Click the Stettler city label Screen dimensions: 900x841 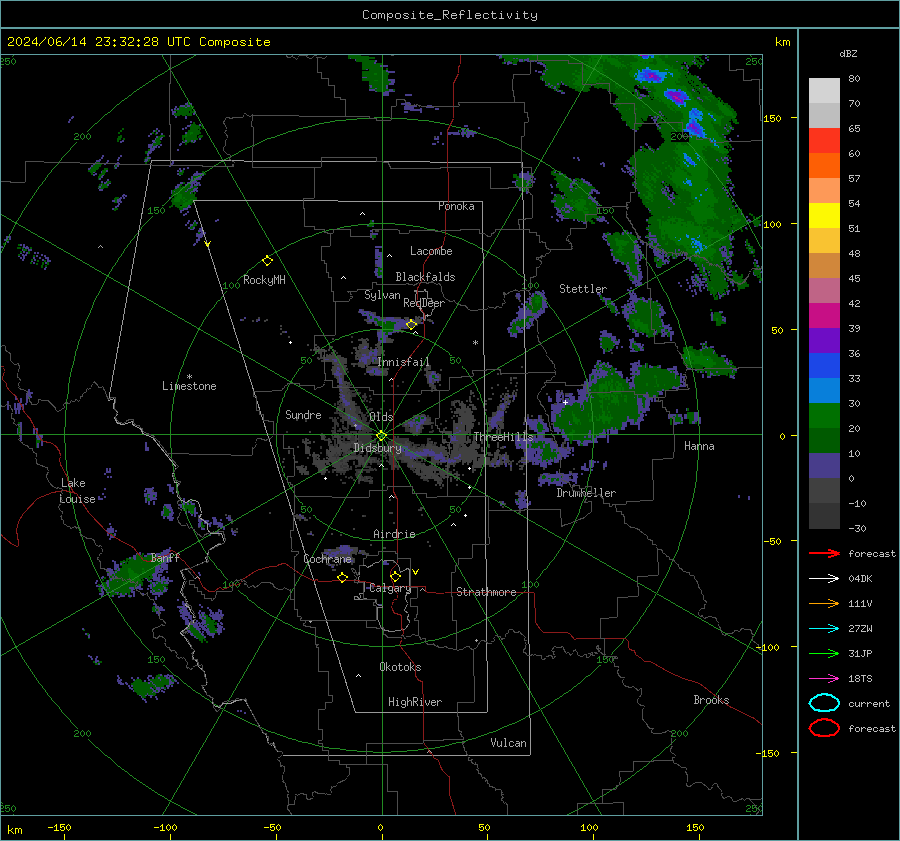(x=583, y=289)
